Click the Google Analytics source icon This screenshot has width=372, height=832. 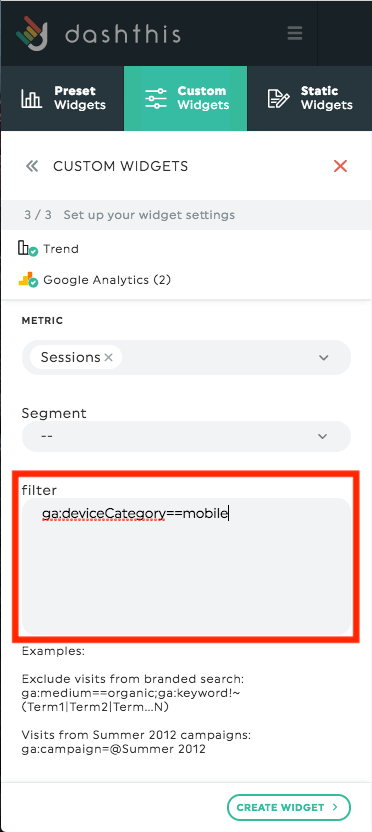click(x=28, y=280)
